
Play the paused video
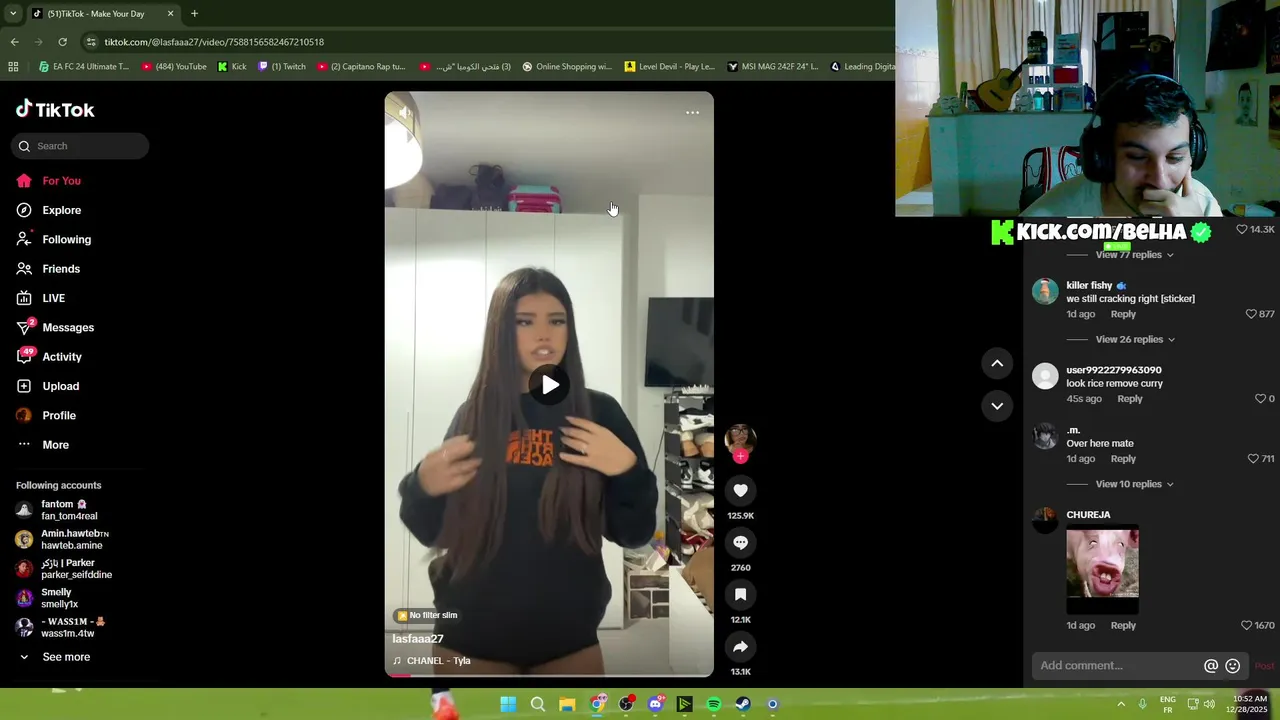pyautogui.click(x=550, y=385)
